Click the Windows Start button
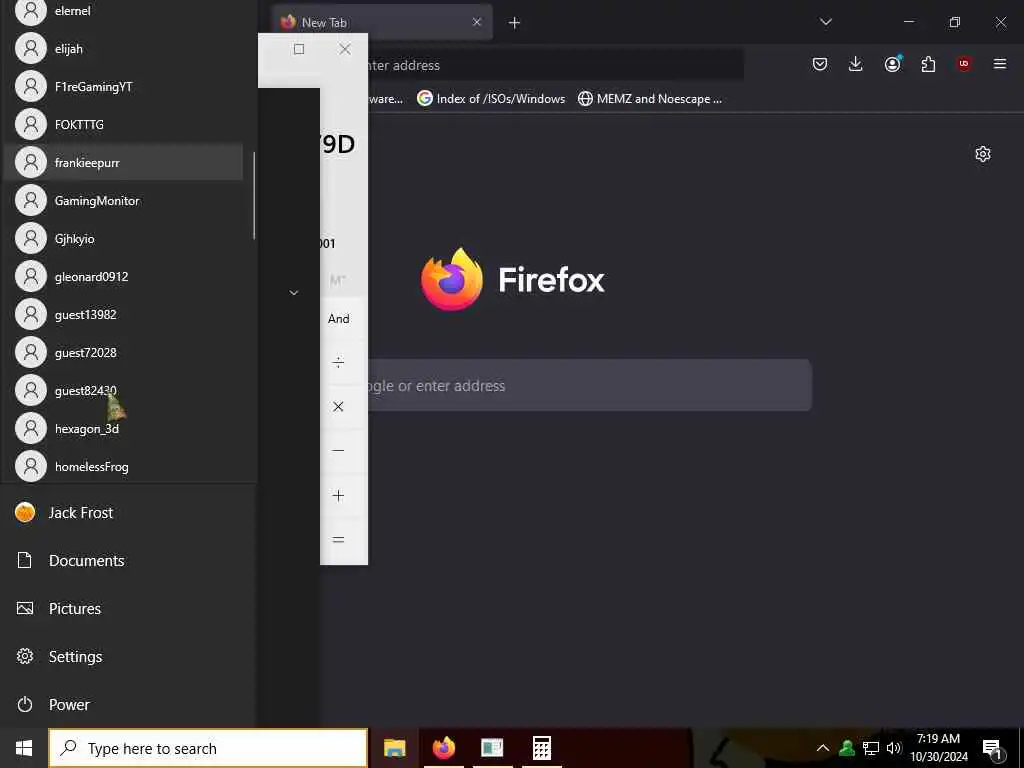Screen dimensions: 1024x768 [24, 748]
